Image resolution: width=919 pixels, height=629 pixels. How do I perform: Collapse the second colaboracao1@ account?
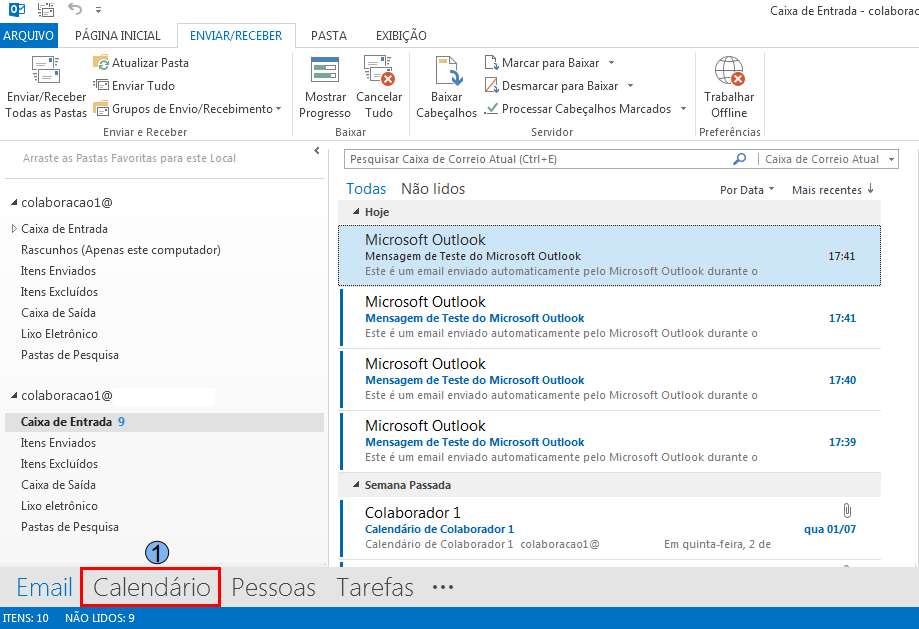pyautogui.click(x=14, y=396)
